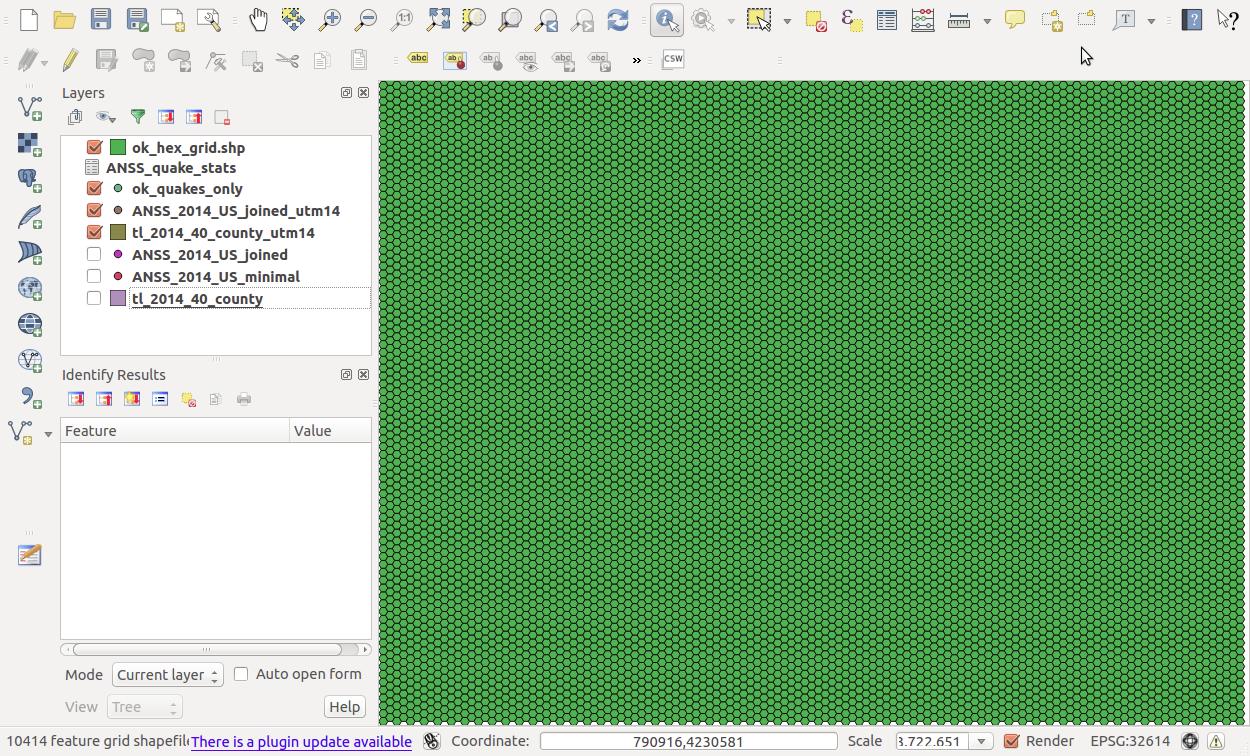Open the attribute table icon

[887, 20]
